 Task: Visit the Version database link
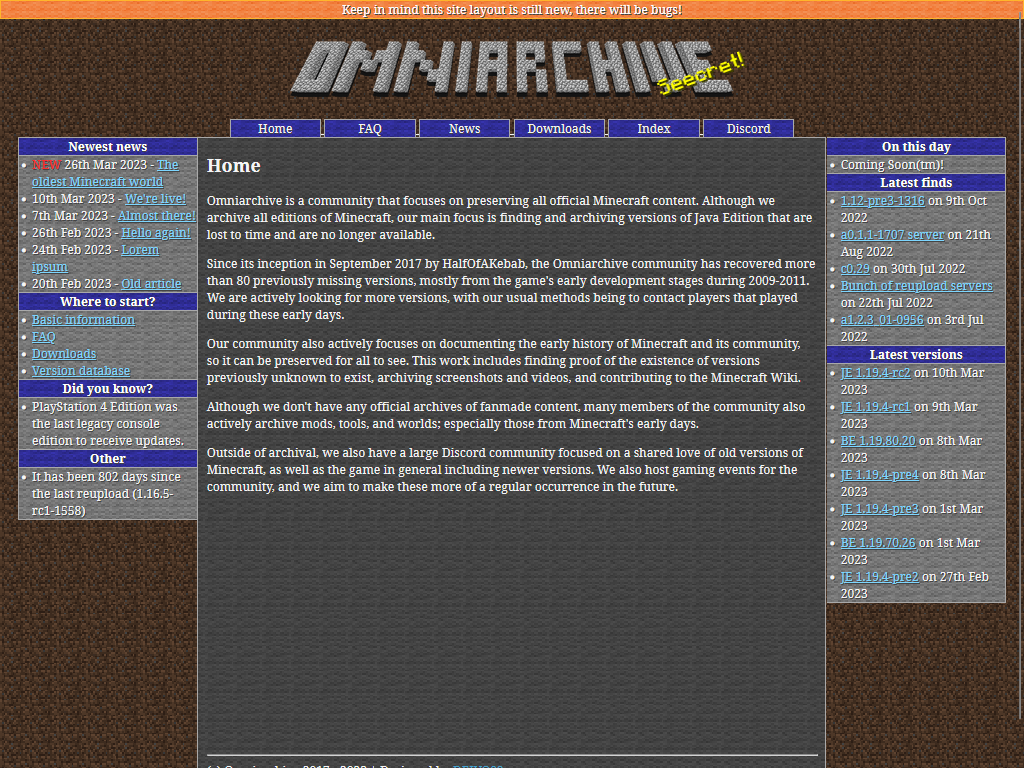pyautogui.click(x=81, y=371)
